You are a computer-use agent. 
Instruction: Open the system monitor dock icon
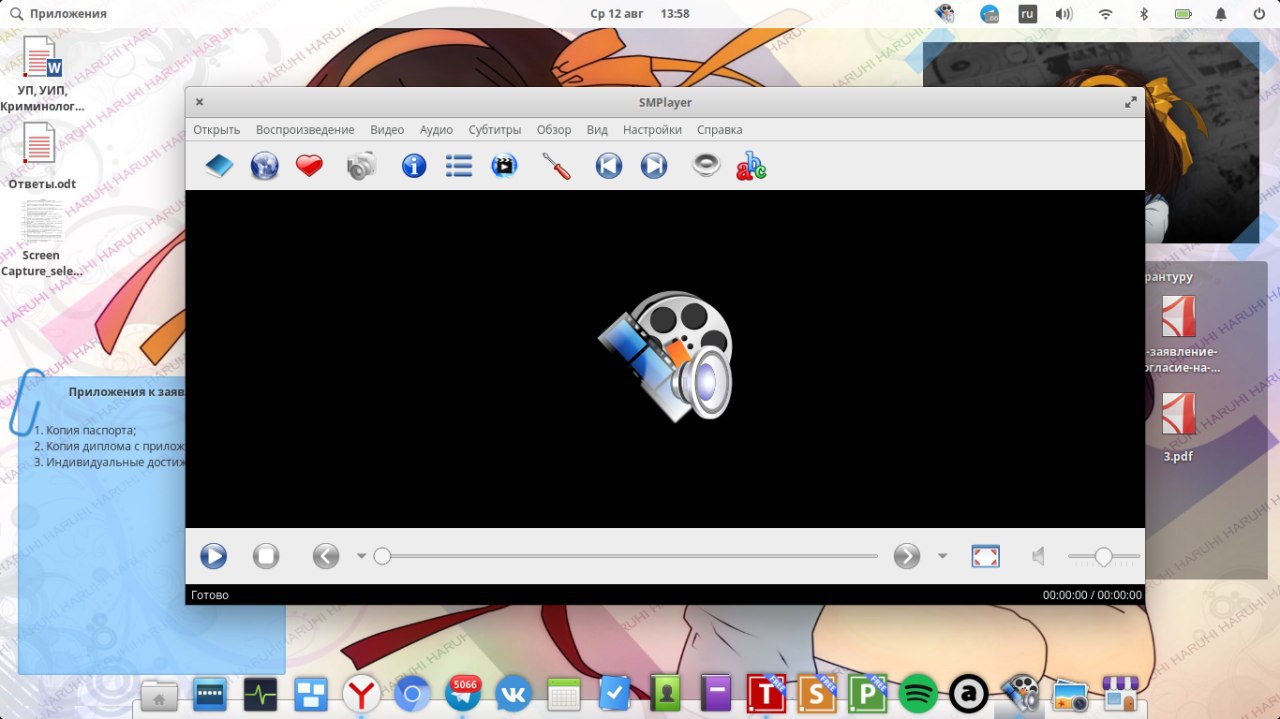(x=260, y=693)
